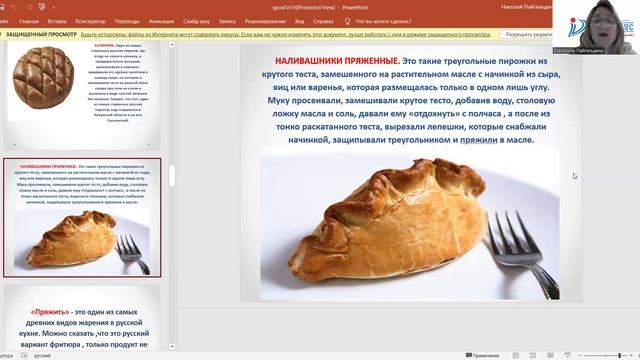Click the slide panel scroll down arrow

172,347
